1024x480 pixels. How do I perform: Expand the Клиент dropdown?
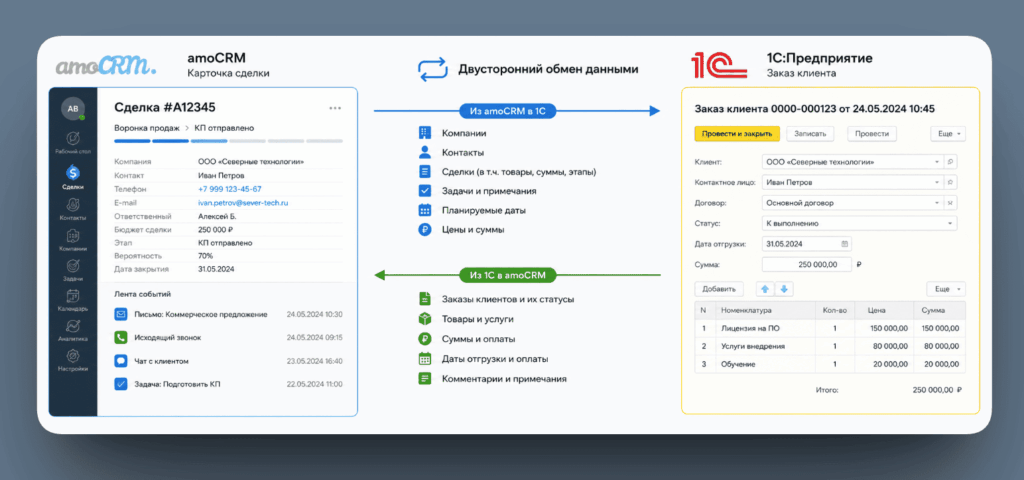click(937, 161)
